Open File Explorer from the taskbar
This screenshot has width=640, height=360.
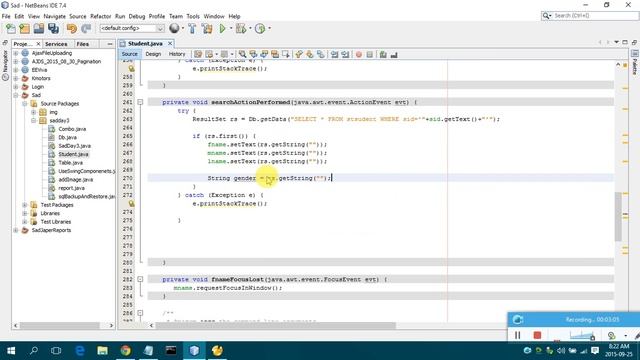pos(102,350)
